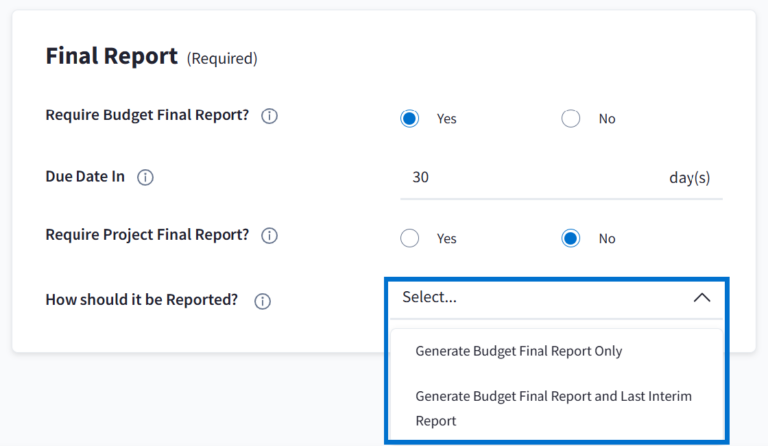The height and width of the screenshot is (446, 768).
Task: Collapse the dropdown using the chevron arrow
Action: 702,297
